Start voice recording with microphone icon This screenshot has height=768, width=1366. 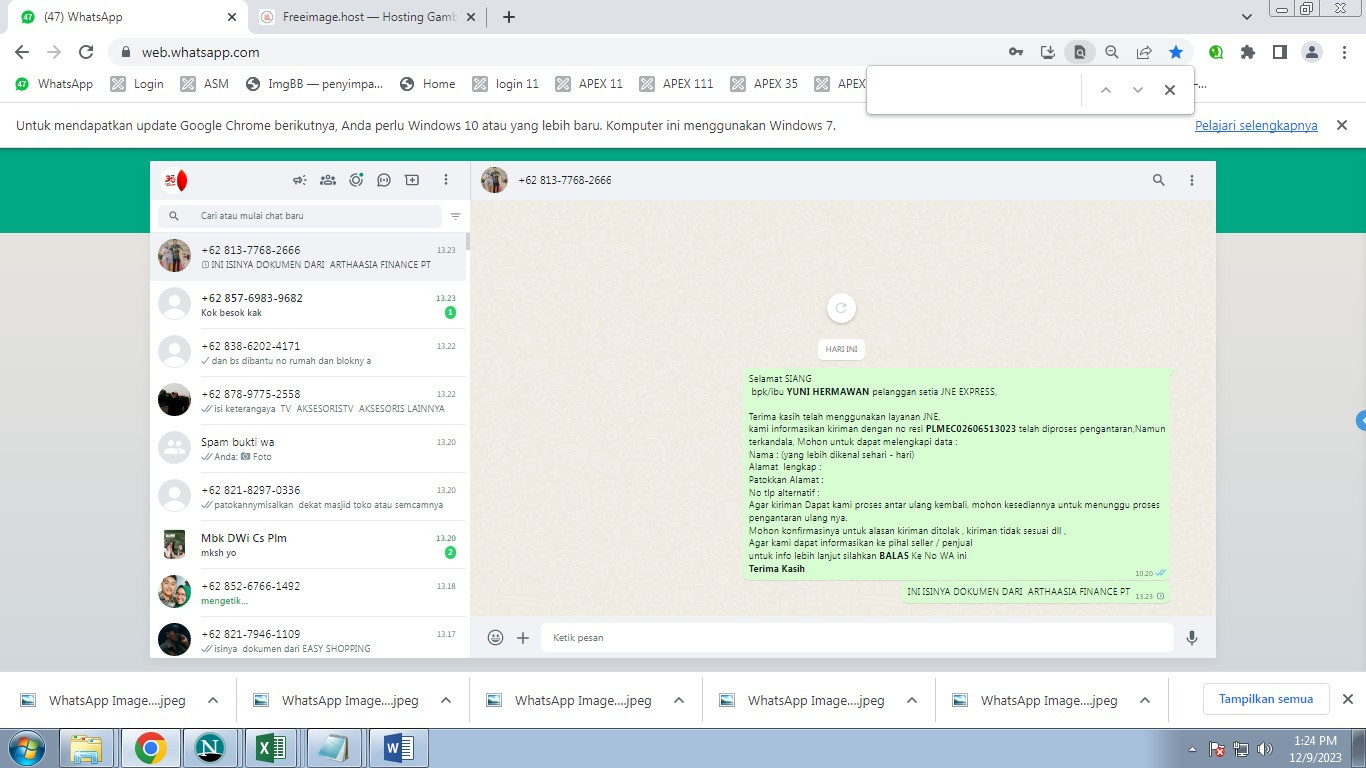coord(1192,637)
